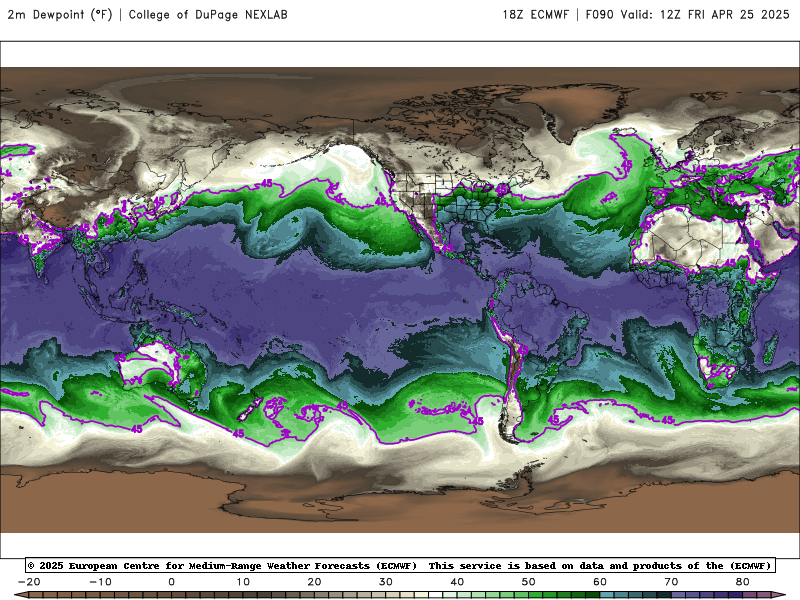Viewport: 800px width, 600px height.
Task: Click the "F090" forecast hour text
Action: pyautogui.click(x=599, y=15)
